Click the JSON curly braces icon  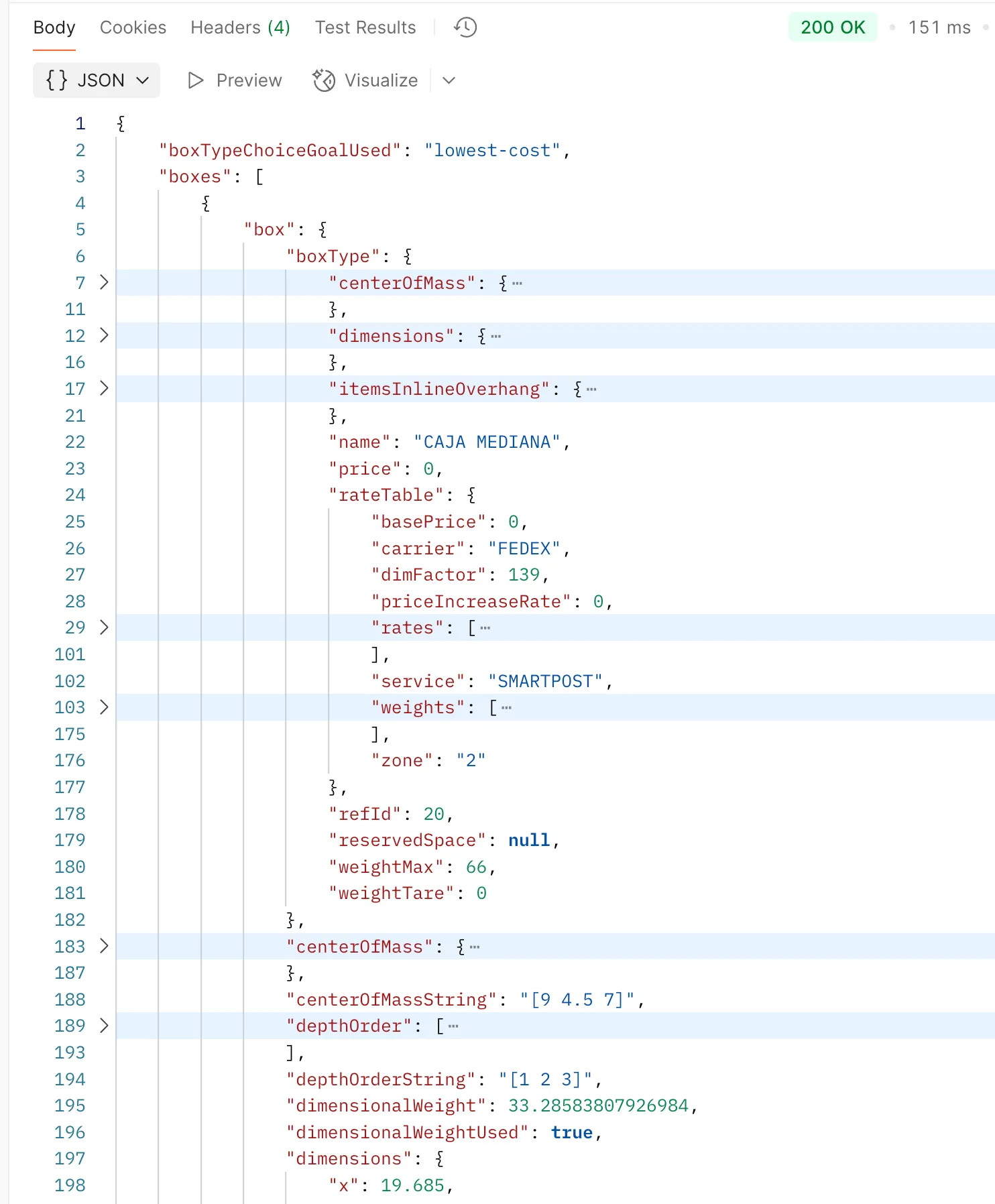pyautogui.click(x=57, y=80)
